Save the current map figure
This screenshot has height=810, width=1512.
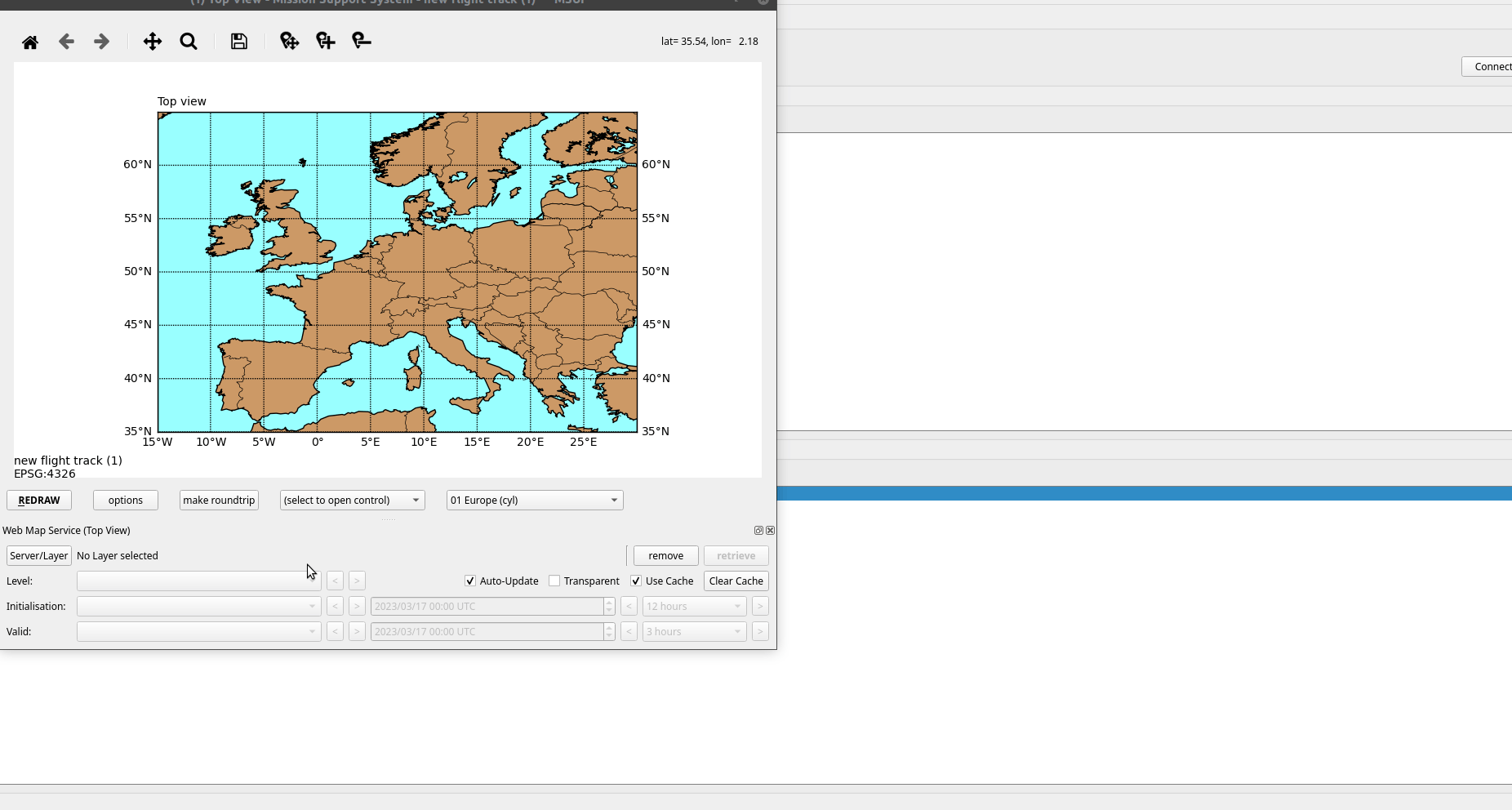coord(238,41)
